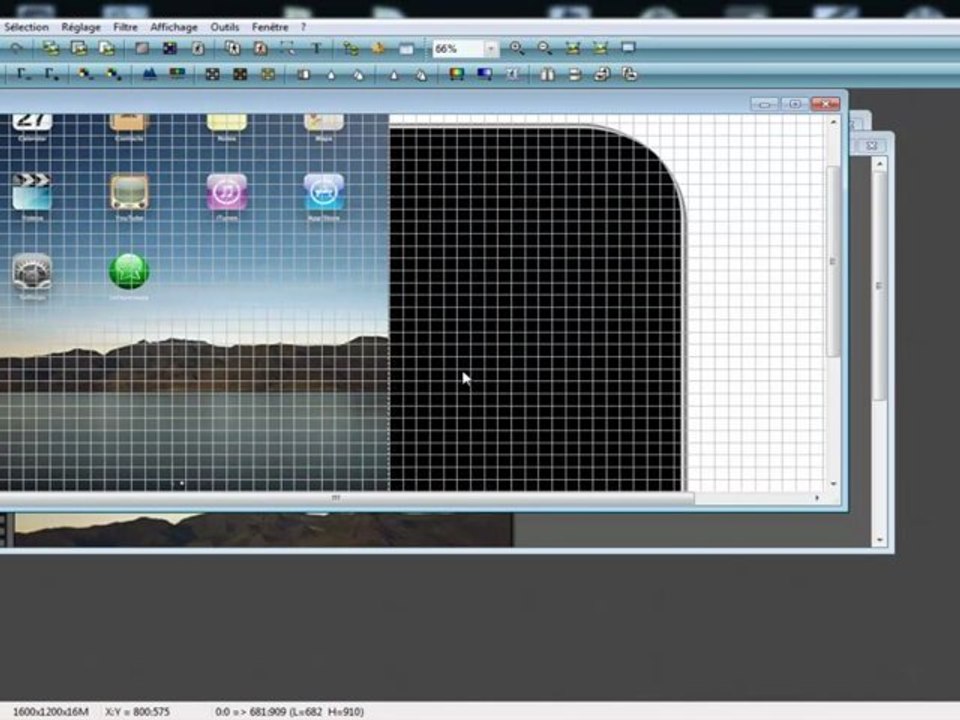Click the transparent color icon
Viewport: 960px width, 720px height.
[x=198, y=48]
